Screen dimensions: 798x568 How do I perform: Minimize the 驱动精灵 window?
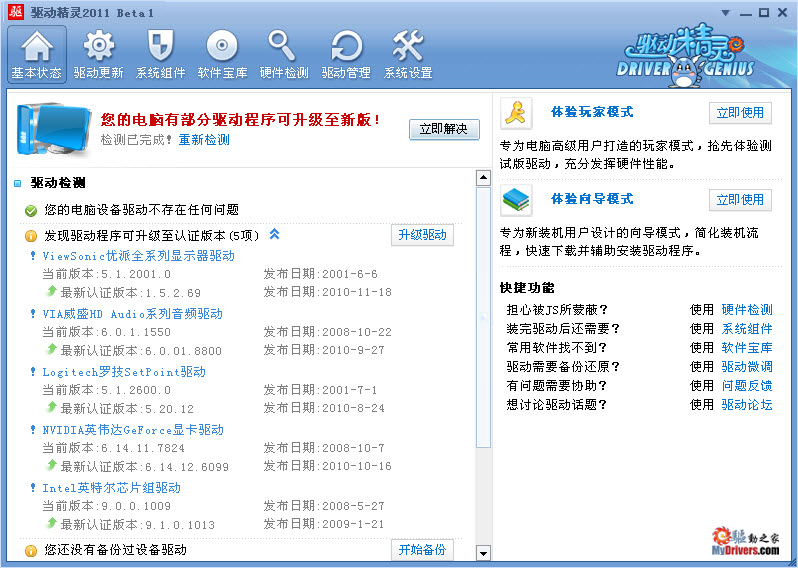[746, 13]
